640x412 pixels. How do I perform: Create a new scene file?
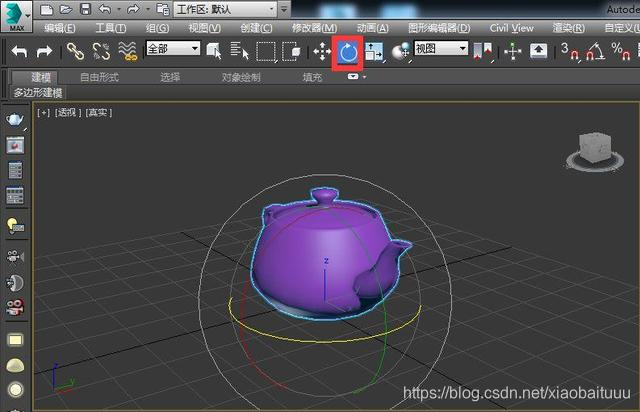coord(47,9)
